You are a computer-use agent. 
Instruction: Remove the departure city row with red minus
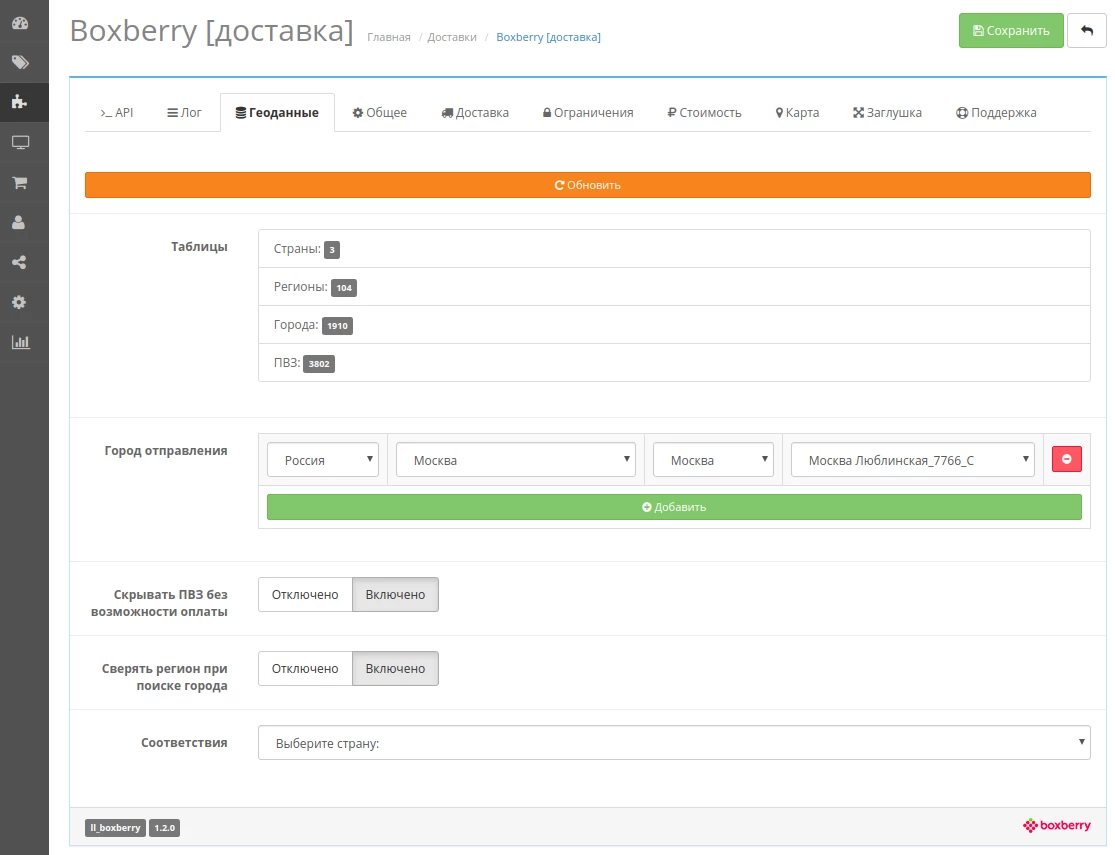[1067, 460]
